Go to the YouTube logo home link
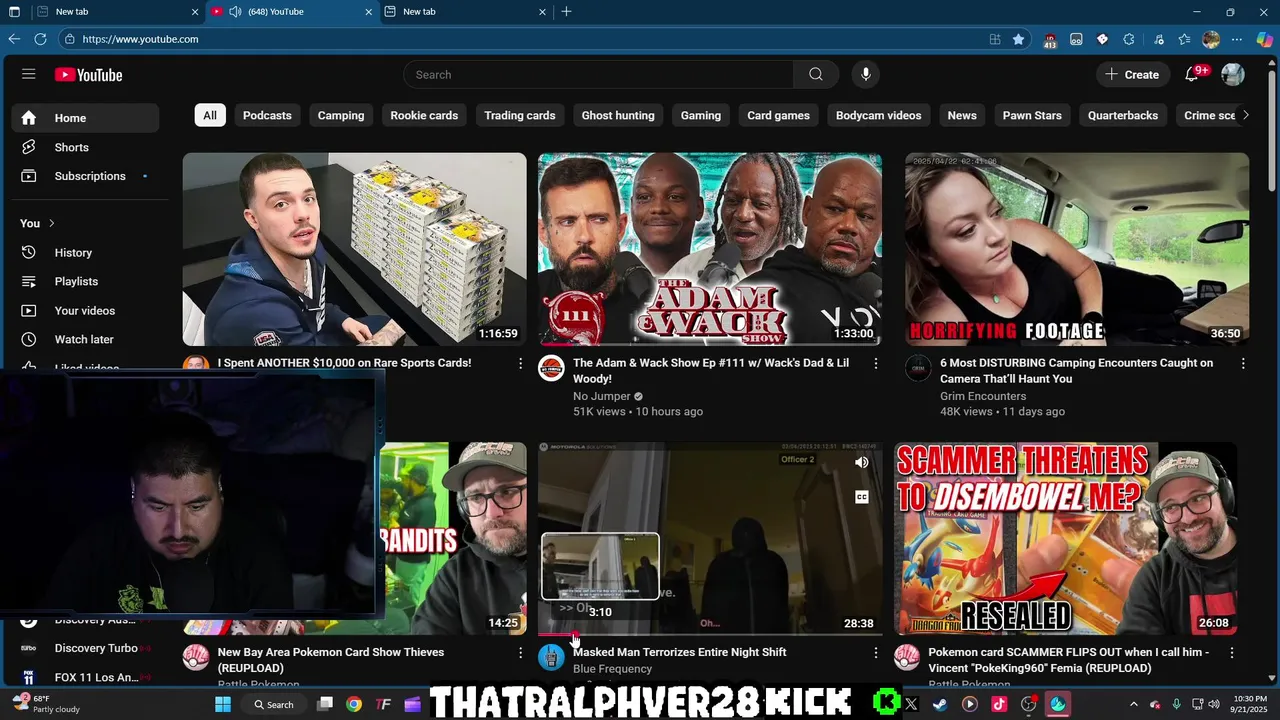This screenshot has height=720, width=1280. [x=89, y=75]
